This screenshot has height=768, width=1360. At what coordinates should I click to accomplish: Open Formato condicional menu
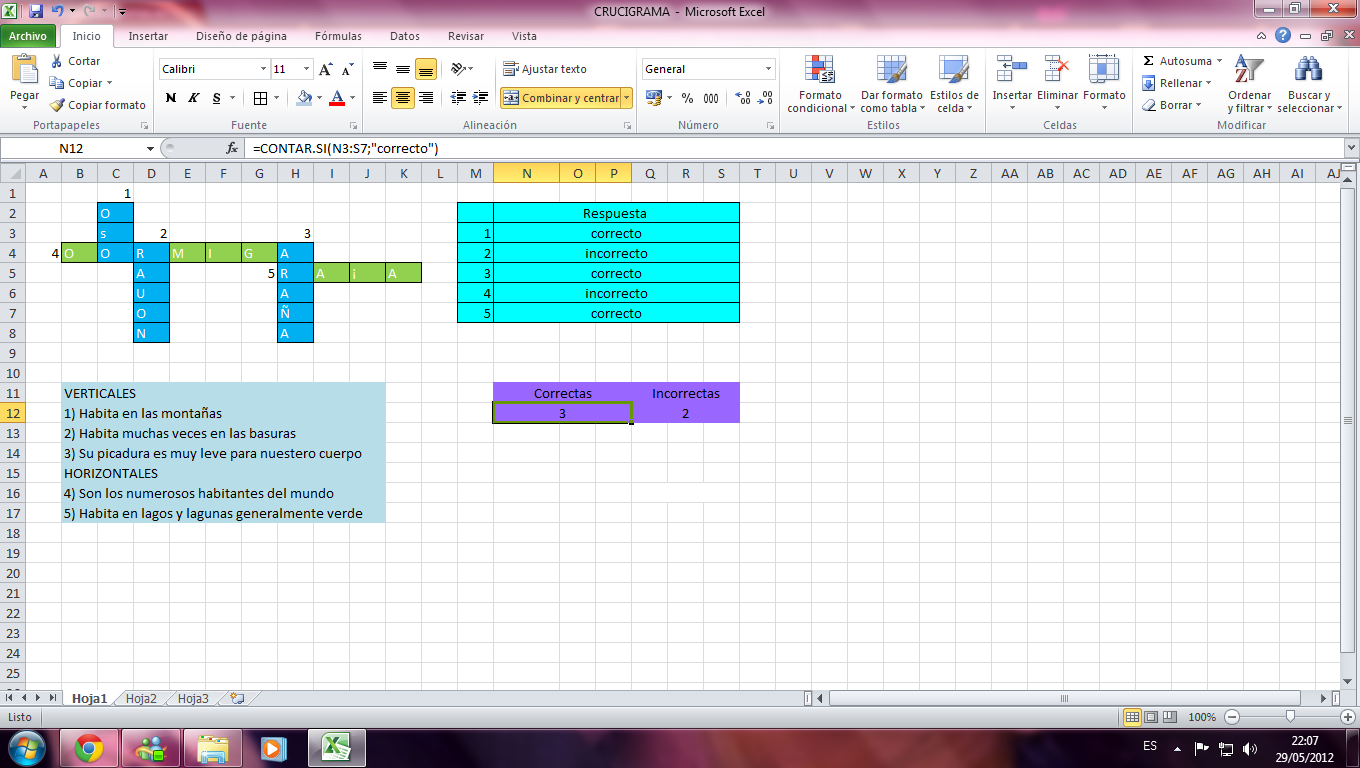tap(821, 84)
